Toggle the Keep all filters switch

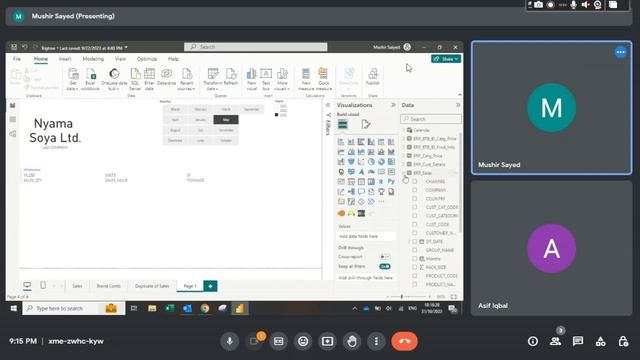click(x=384, y=267)
